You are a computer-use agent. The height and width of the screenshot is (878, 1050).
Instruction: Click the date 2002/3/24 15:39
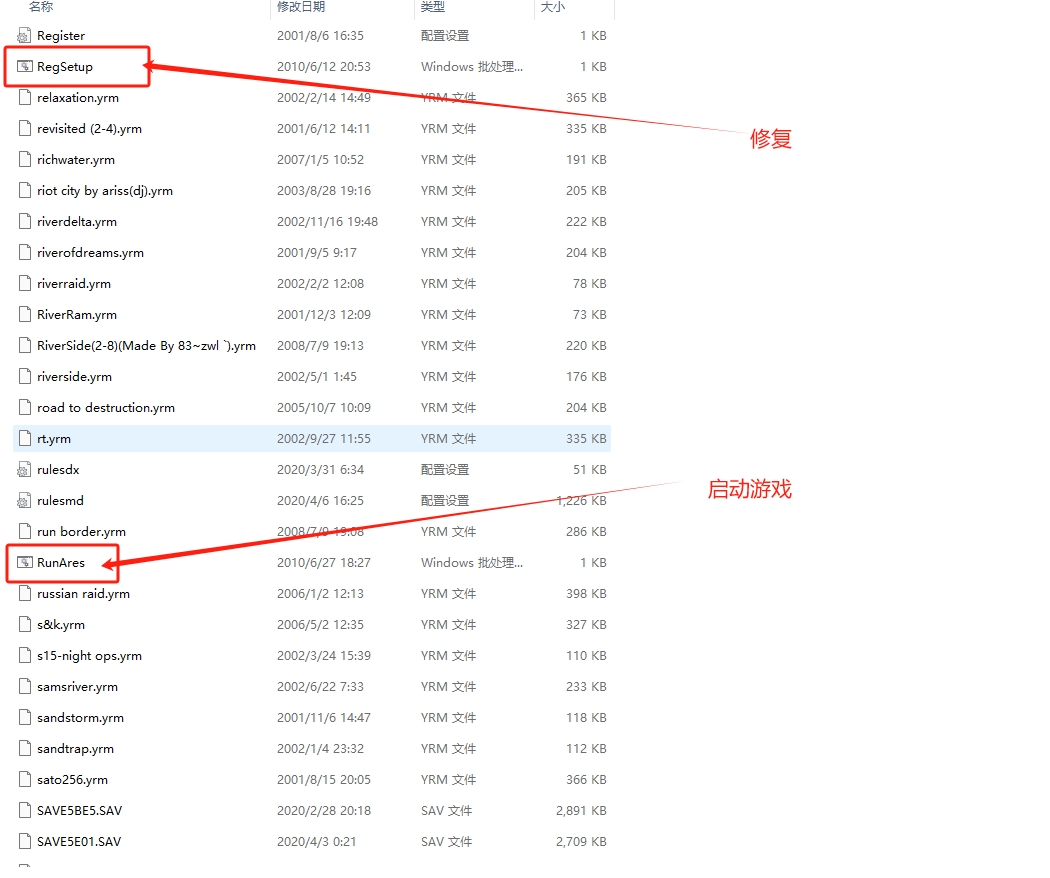[x=323, y=656]
